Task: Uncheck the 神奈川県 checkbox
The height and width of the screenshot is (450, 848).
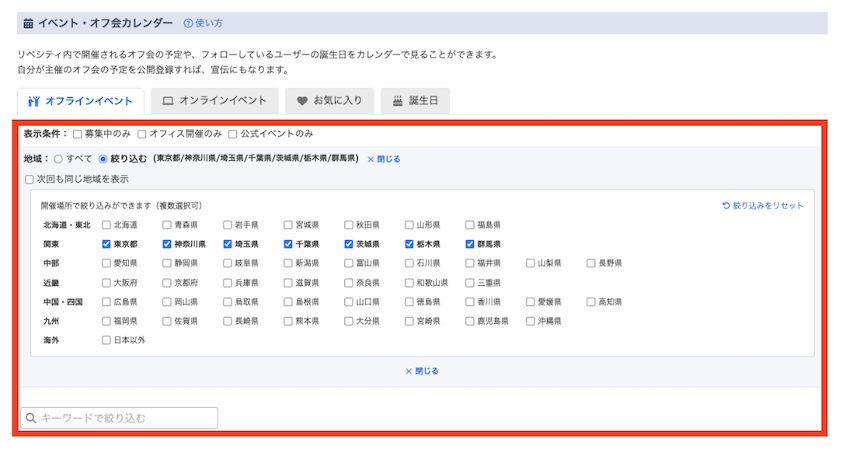Action: [x=167, y=244]
